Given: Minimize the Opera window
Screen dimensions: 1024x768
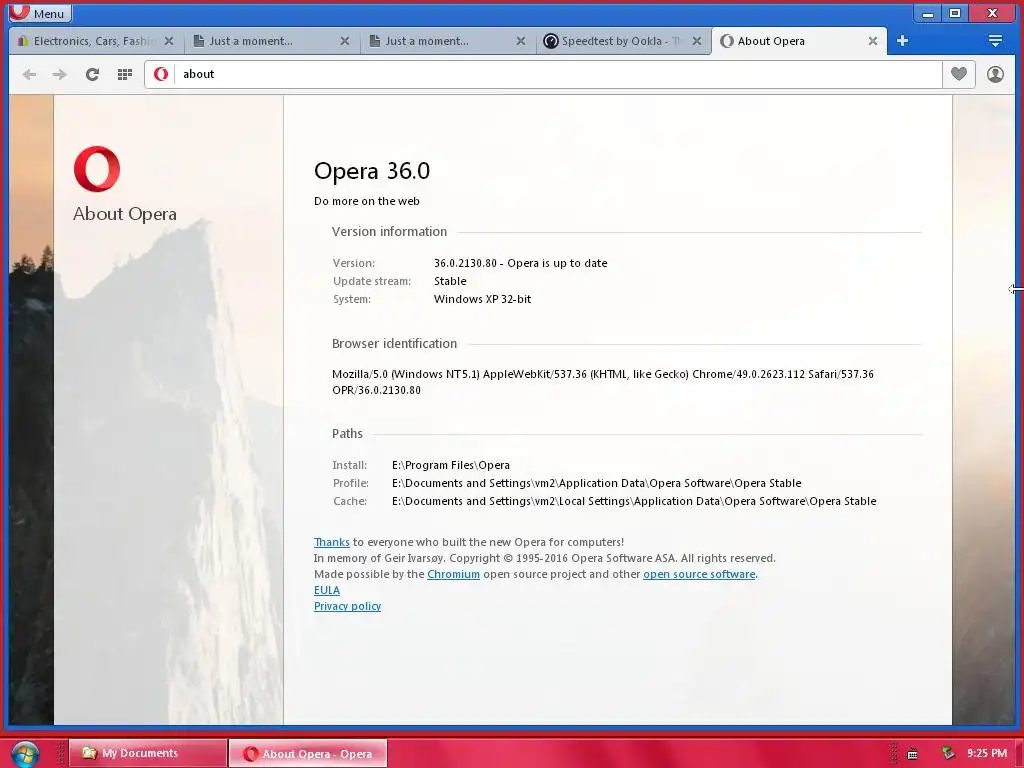Looking at the screenshot, I should (927, 13).
